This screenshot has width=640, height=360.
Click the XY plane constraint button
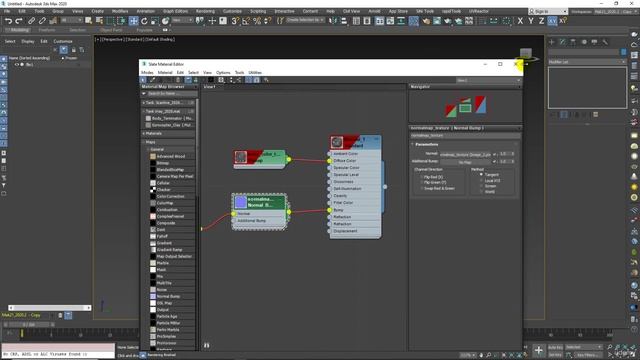click(552, 20)
